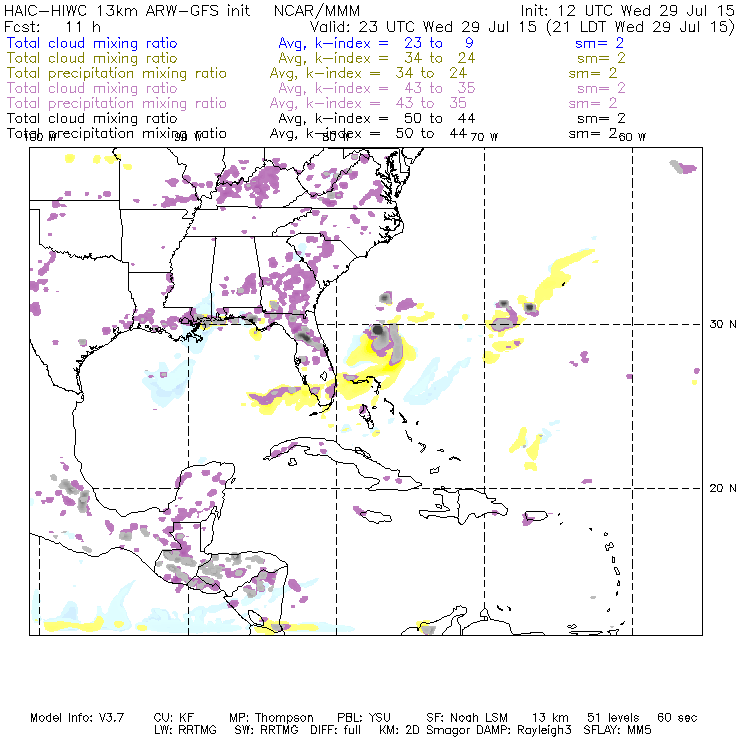Click the 20 N latitude label

coord(723,488)
